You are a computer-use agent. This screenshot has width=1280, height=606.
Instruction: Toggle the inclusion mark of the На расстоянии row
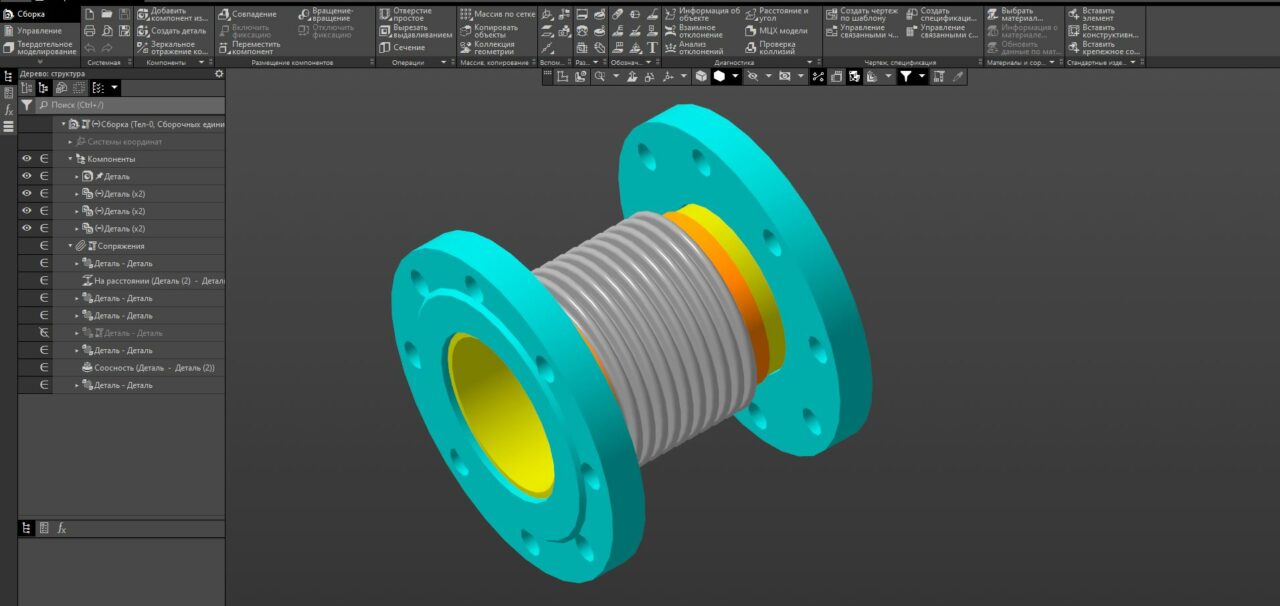pyautogui.click(x=44, y=281)
